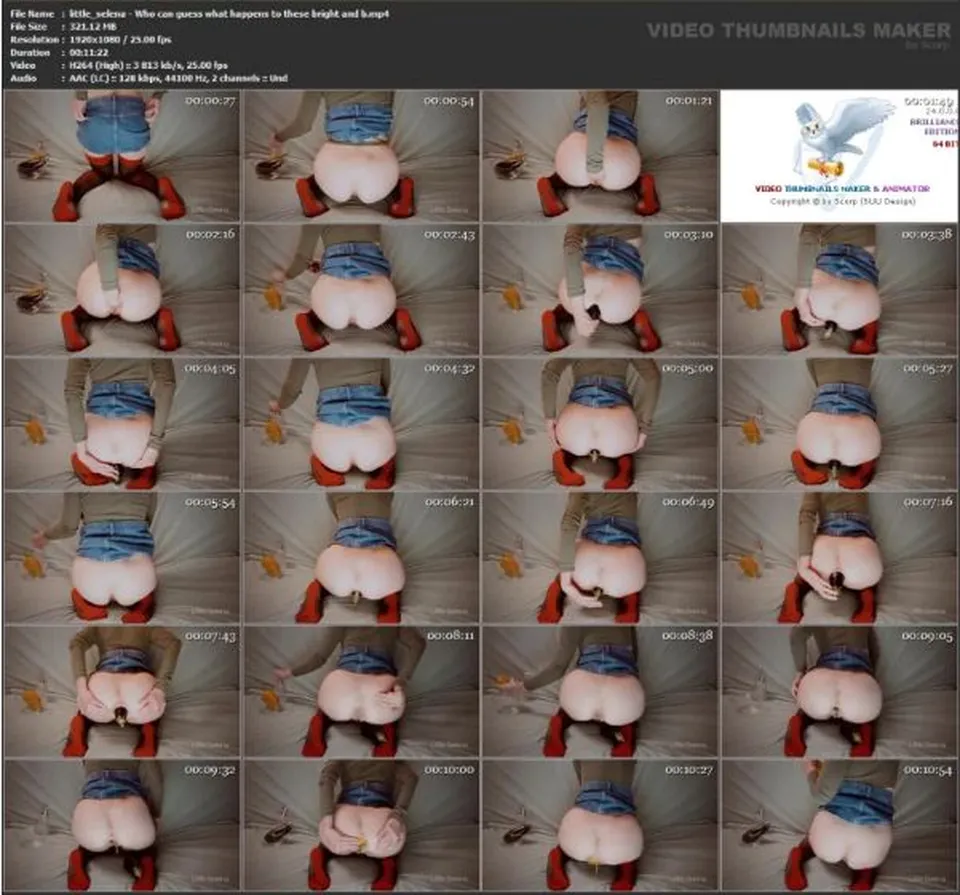Select the thumbnail at 00:02:43

coord(361,290)
